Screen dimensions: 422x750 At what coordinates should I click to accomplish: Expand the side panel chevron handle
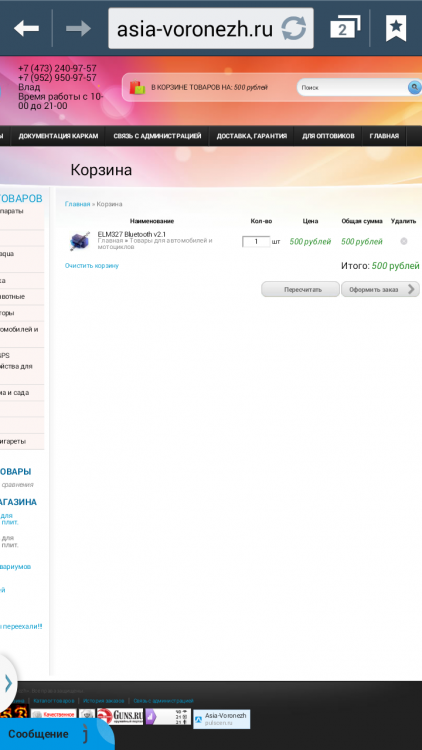click(8, 684)
